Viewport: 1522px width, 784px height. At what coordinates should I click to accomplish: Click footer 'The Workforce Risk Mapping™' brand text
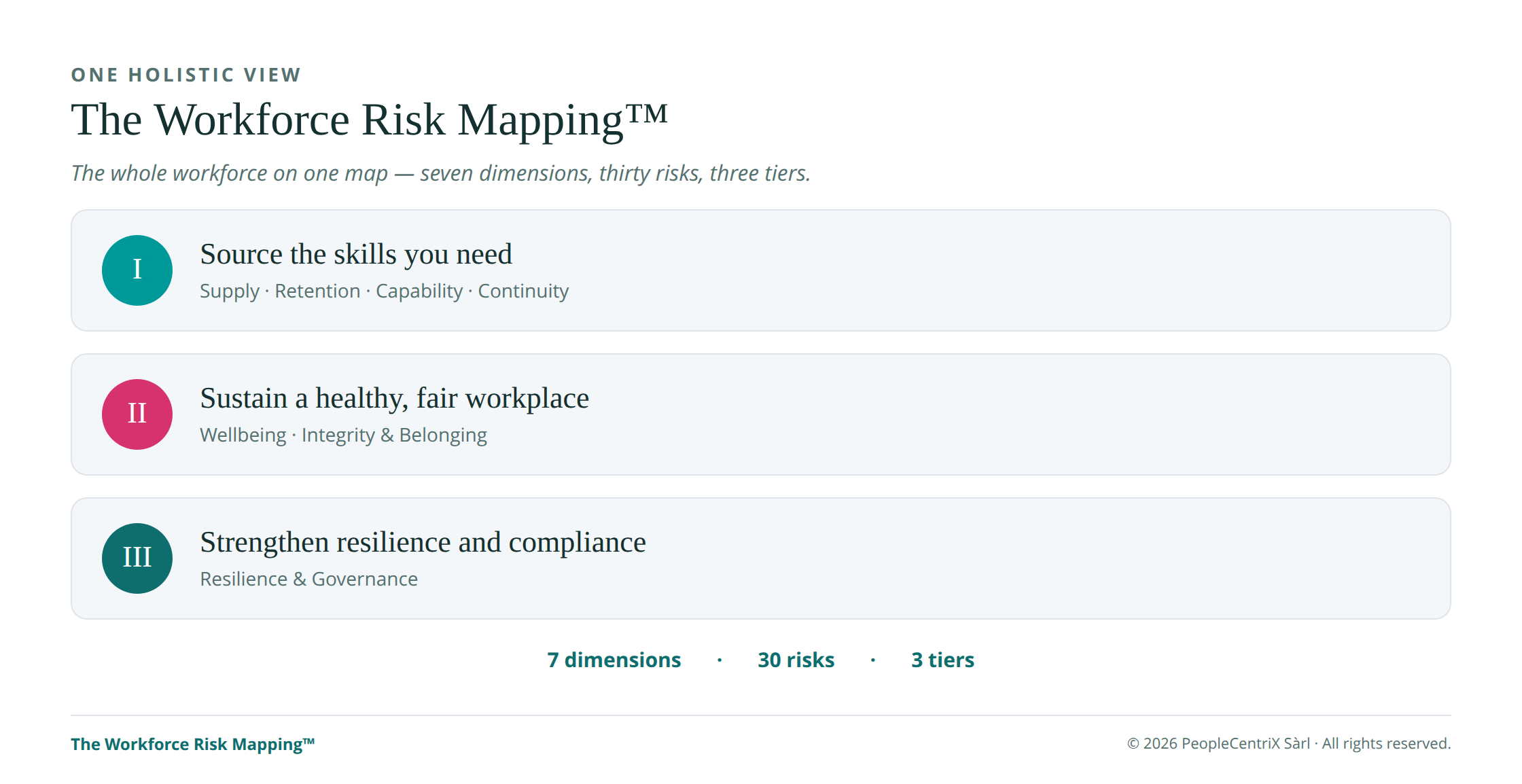coord(193,744)
